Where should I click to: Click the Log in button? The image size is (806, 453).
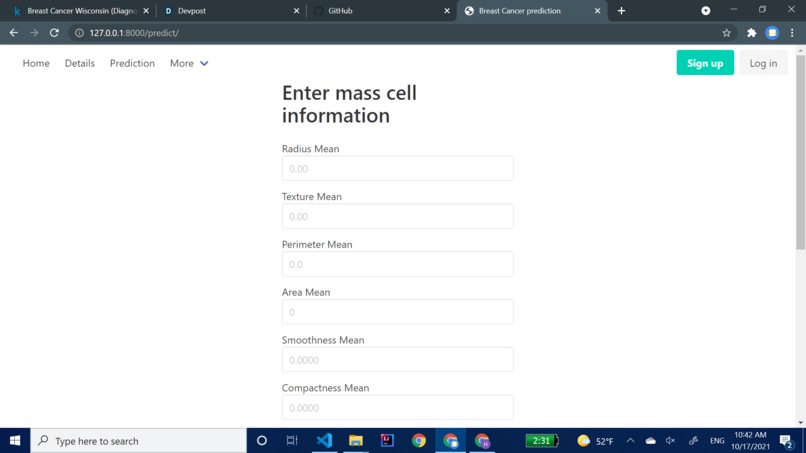[x=763, y=63]
